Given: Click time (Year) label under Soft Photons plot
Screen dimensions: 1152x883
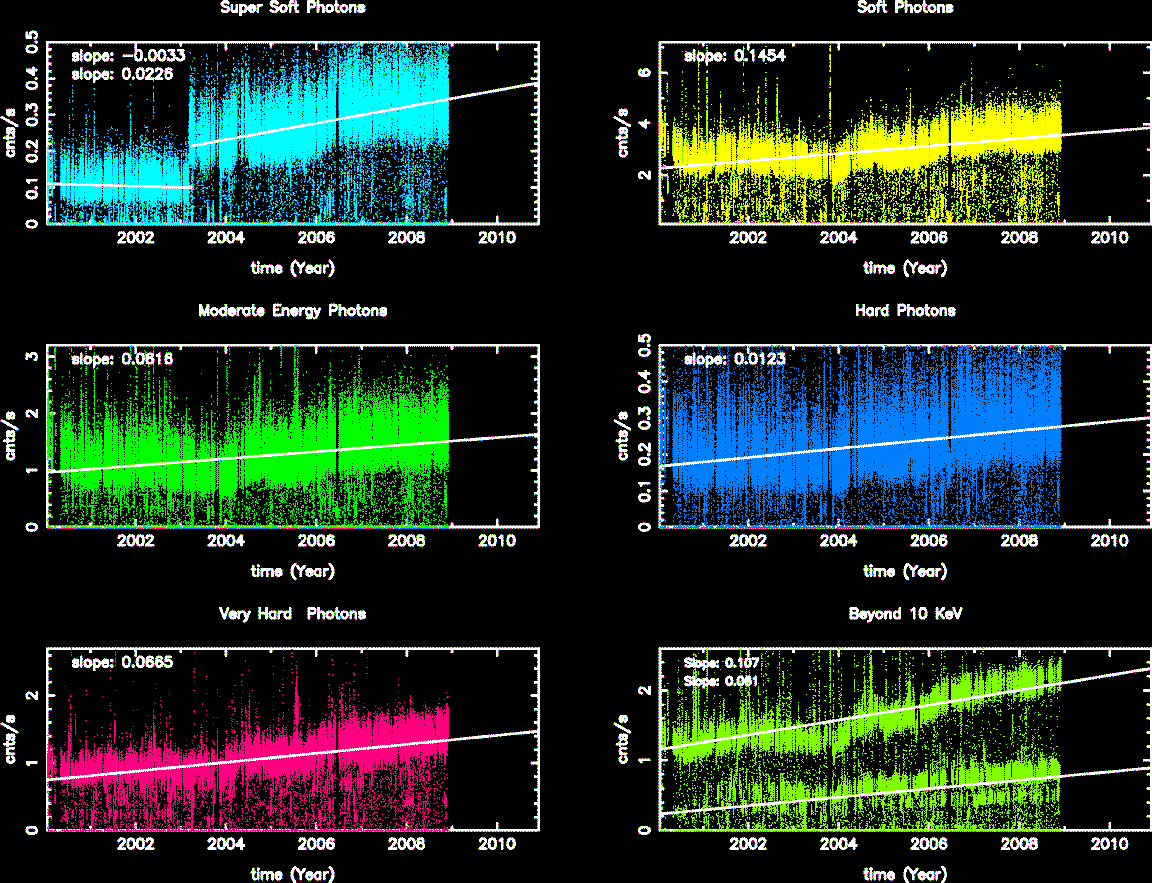Looking at the screenshot, I should click(905, 268).
